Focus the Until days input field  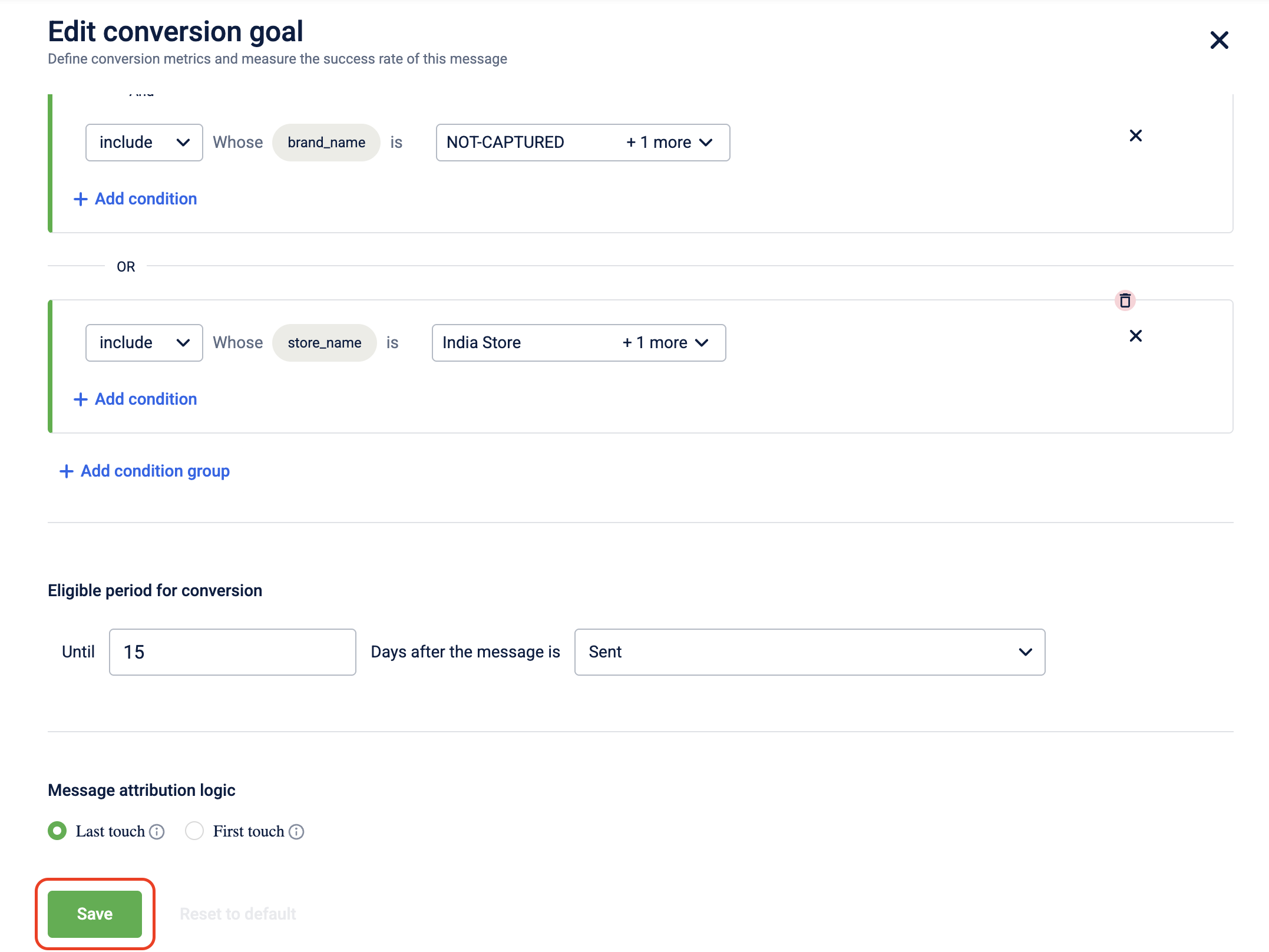click(x=232, y=652)
